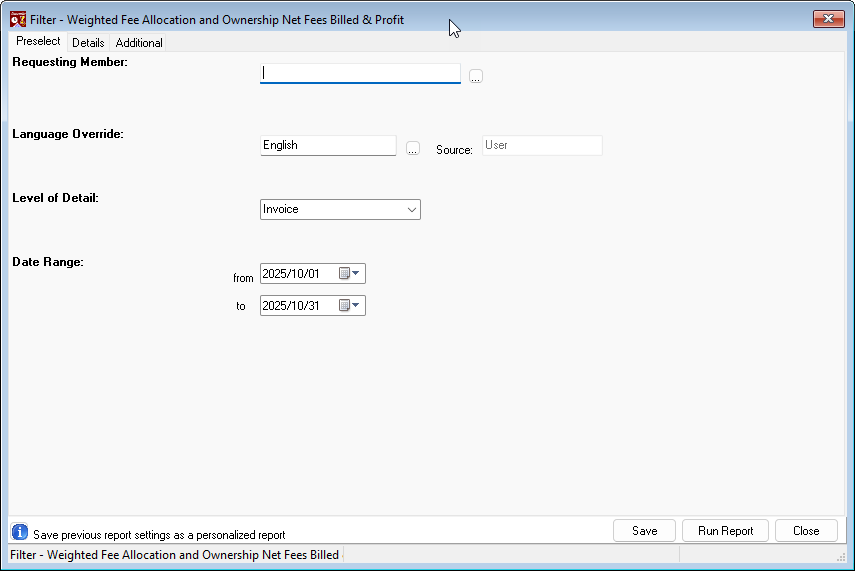Close the Filter window with red X
The height and width of the screenshot is (571, 855).
point(828,19)
